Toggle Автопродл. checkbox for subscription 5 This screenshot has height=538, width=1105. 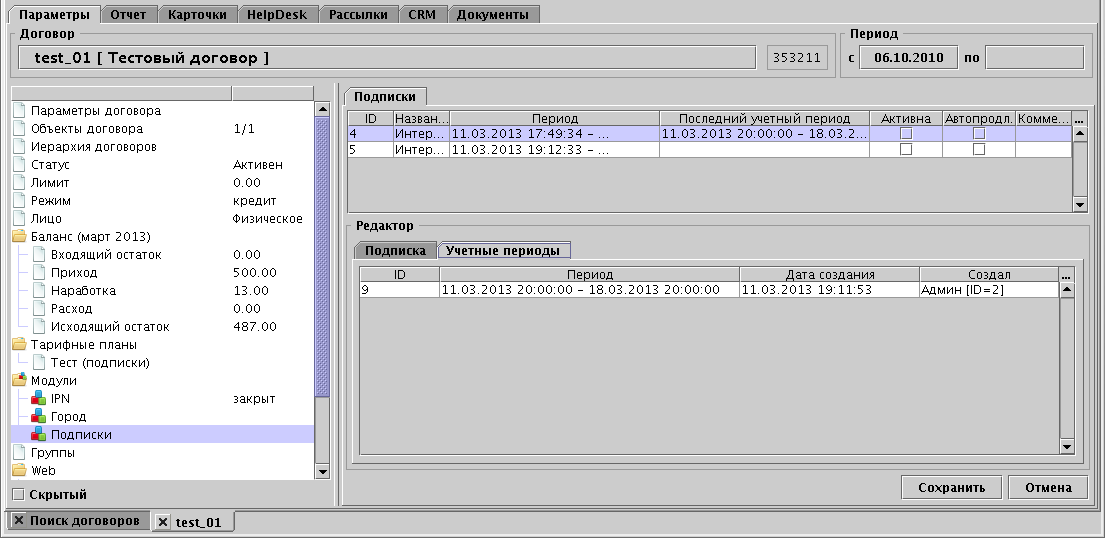pos(979,149)
